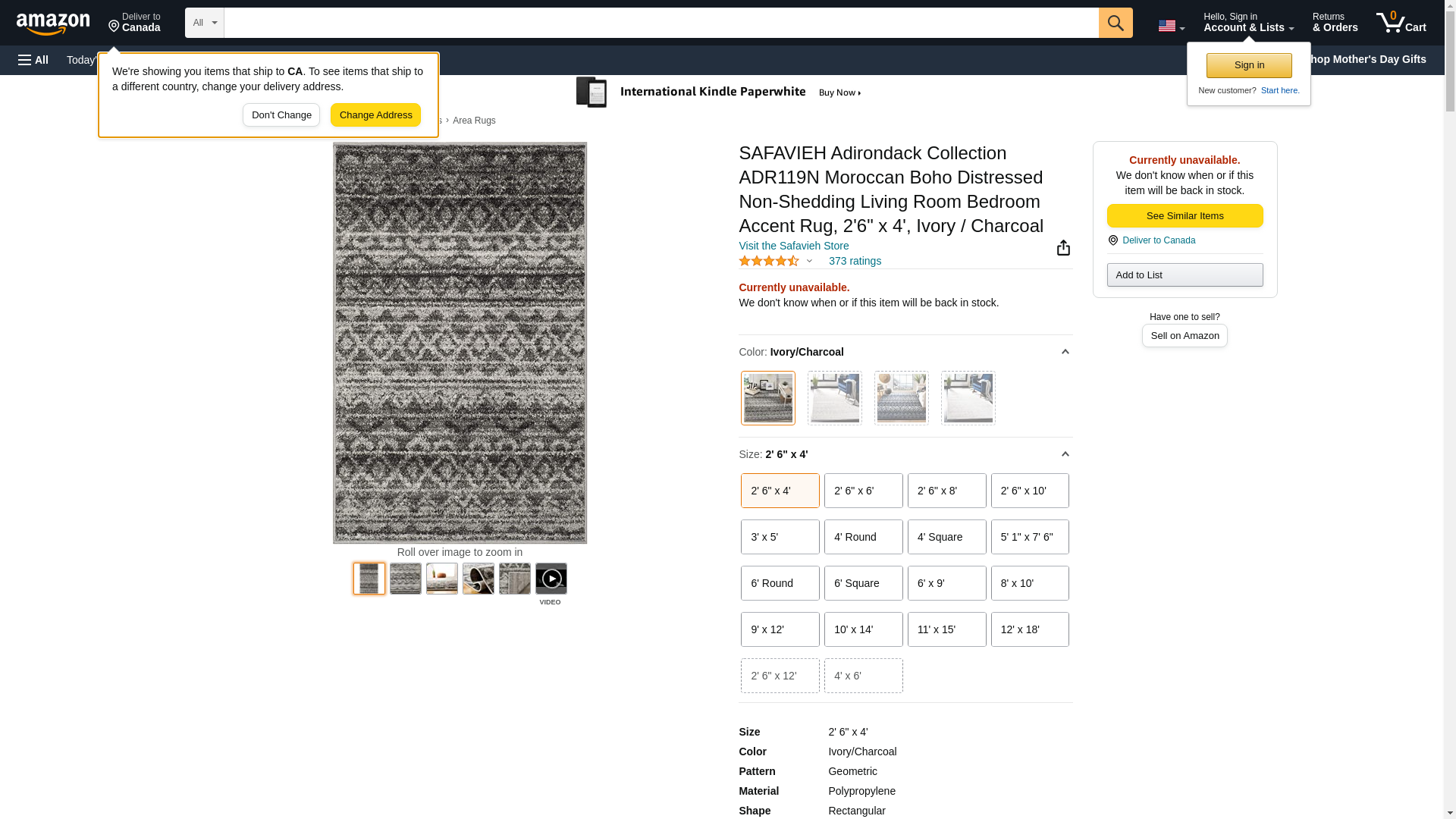This screenshot has height=819, width=1456.
Task: Click the search magnifying glass button
Action: (x=1115, y=23)
